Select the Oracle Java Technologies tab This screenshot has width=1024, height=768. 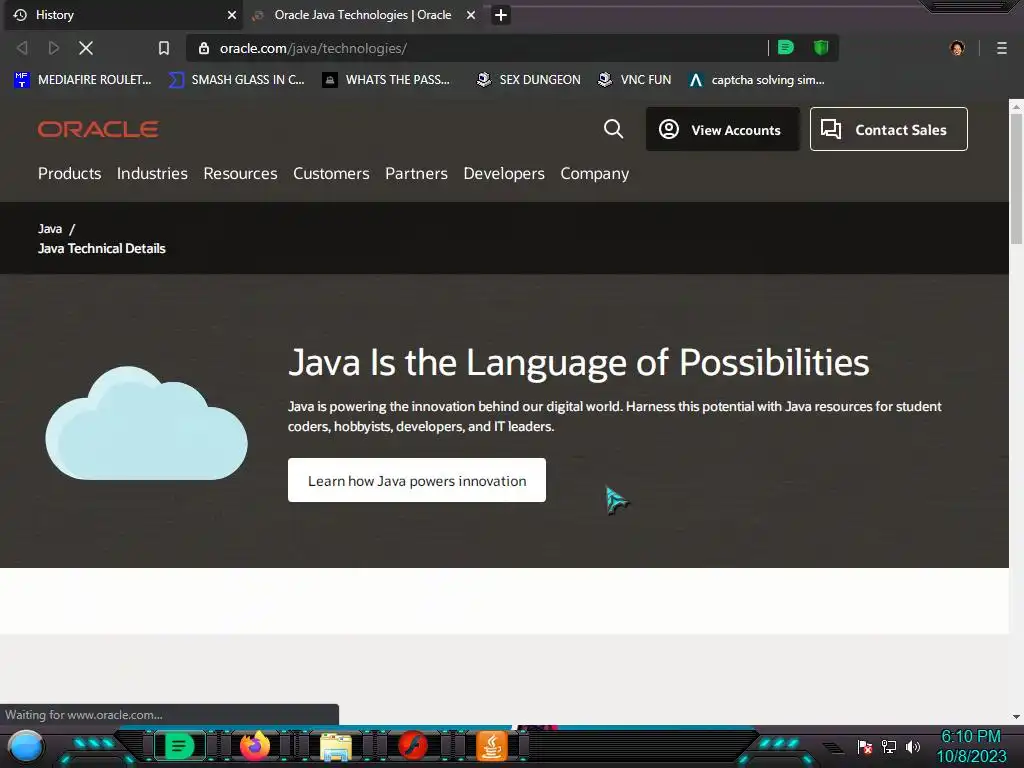(x=362, y=15)
